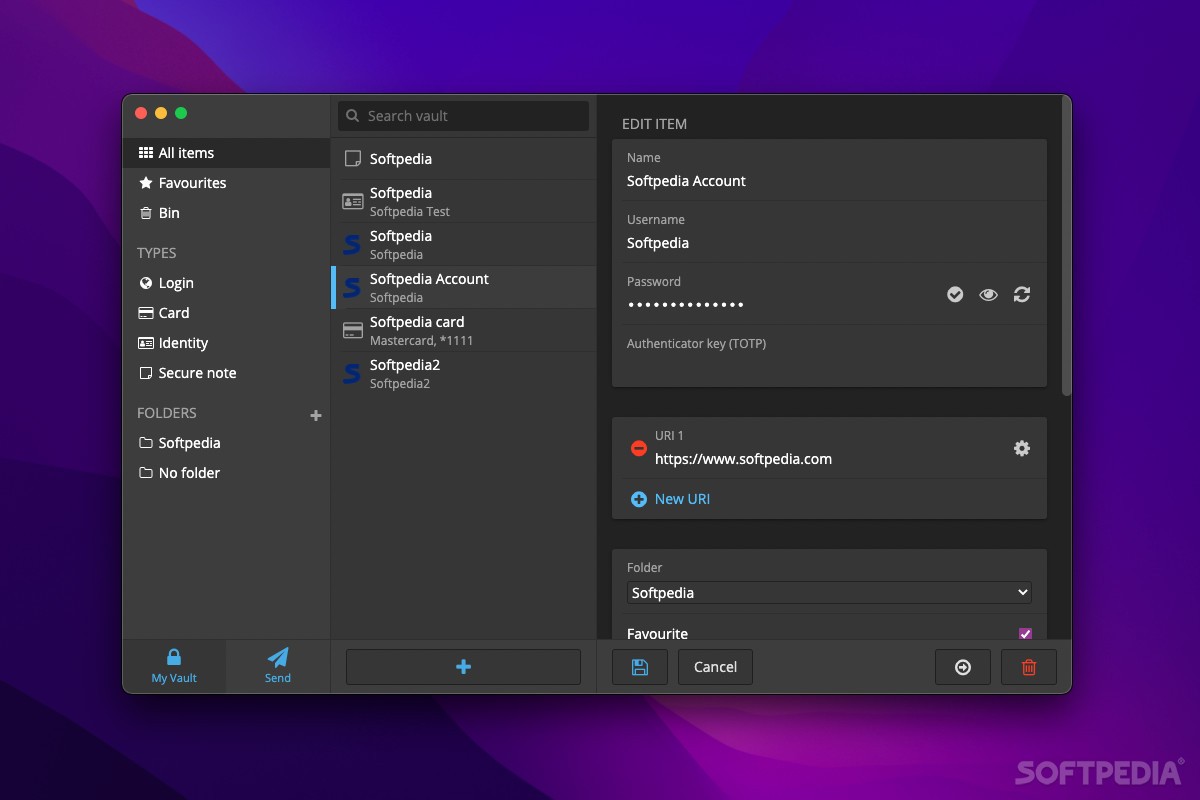Reveal the password with the eye icon
The image size is (1200, 800).
988,294
